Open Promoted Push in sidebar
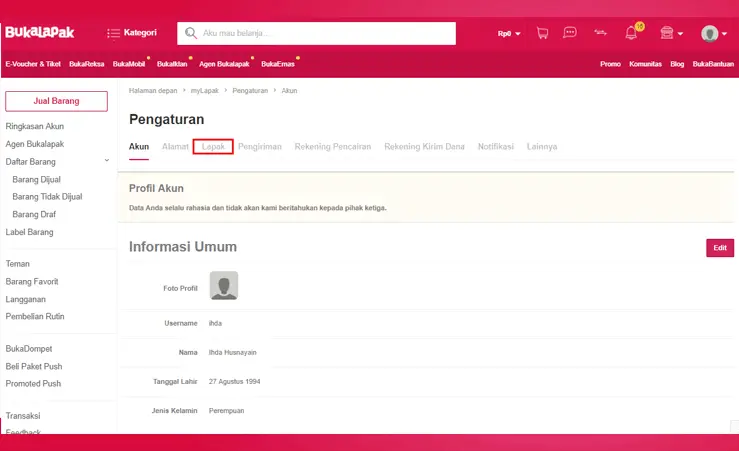The image size is (739, 451). click(x=33, y=384)
